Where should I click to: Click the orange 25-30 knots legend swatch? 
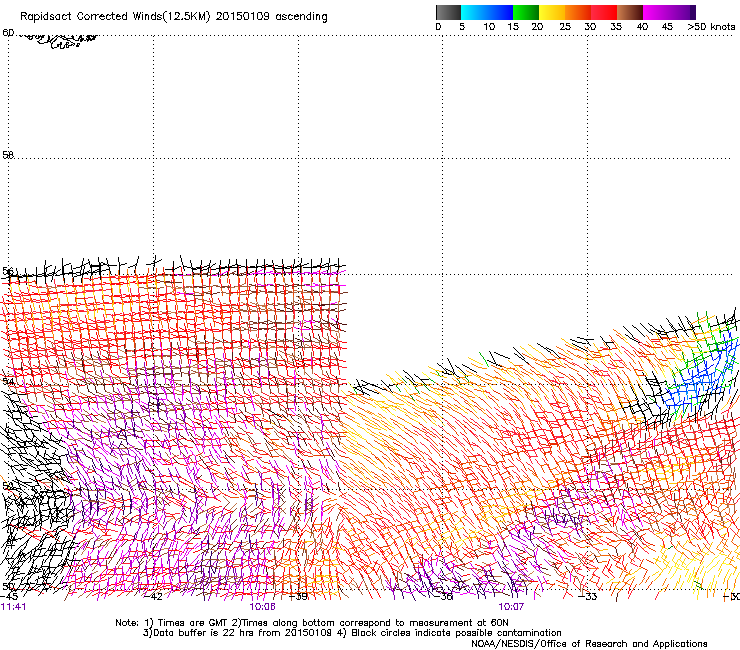[x=578, y=12]
